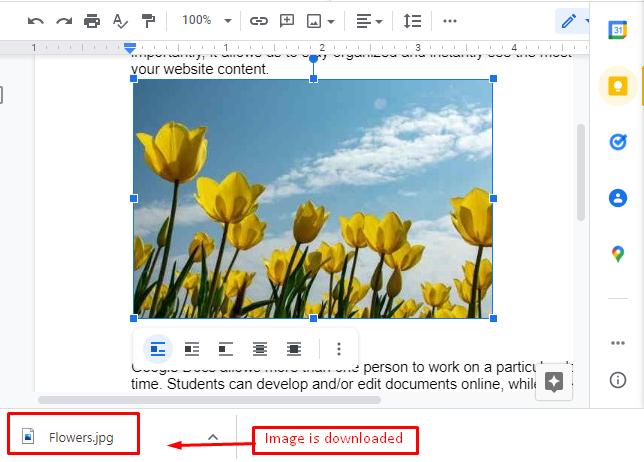This screenshot has width=644, height=462.
Task: Open Google Tasks side panel
Action: pyautogui.click(x=618, y=142)
